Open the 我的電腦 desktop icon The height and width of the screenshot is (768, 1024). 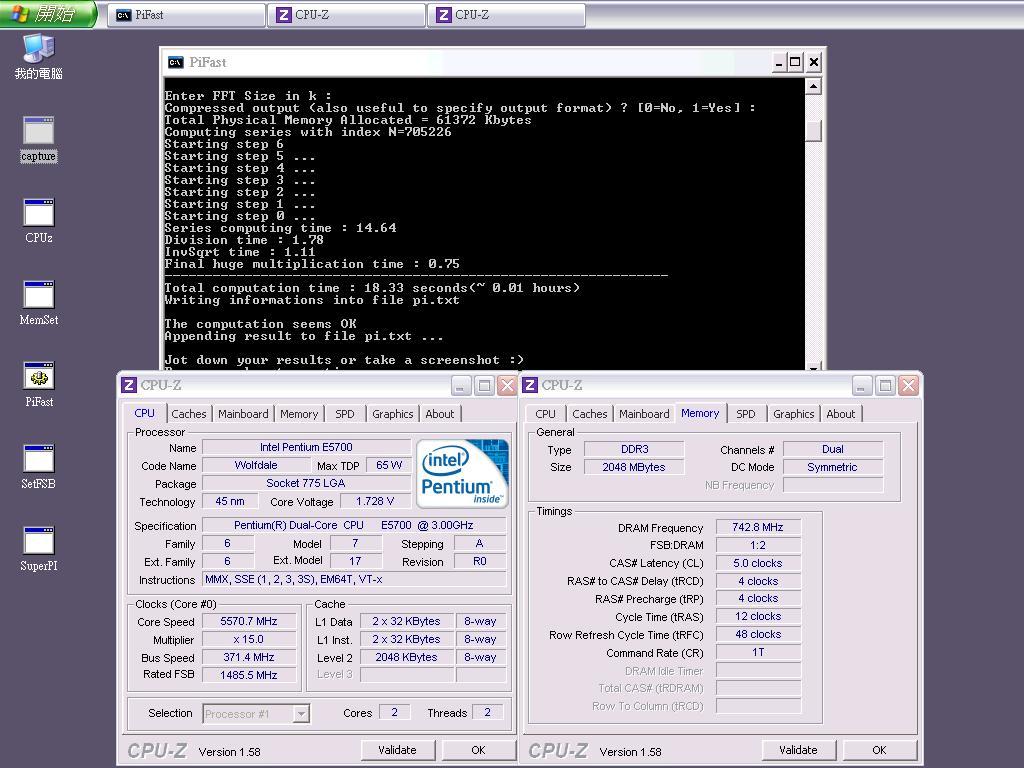39,57
